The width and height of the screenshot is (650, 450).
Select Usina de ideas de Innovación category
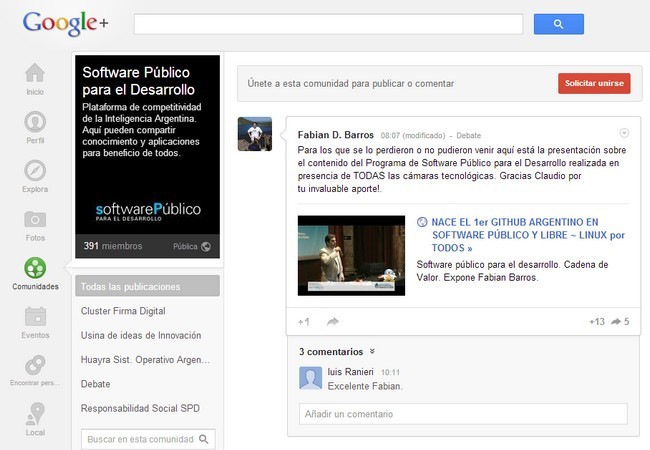point(141,335)
